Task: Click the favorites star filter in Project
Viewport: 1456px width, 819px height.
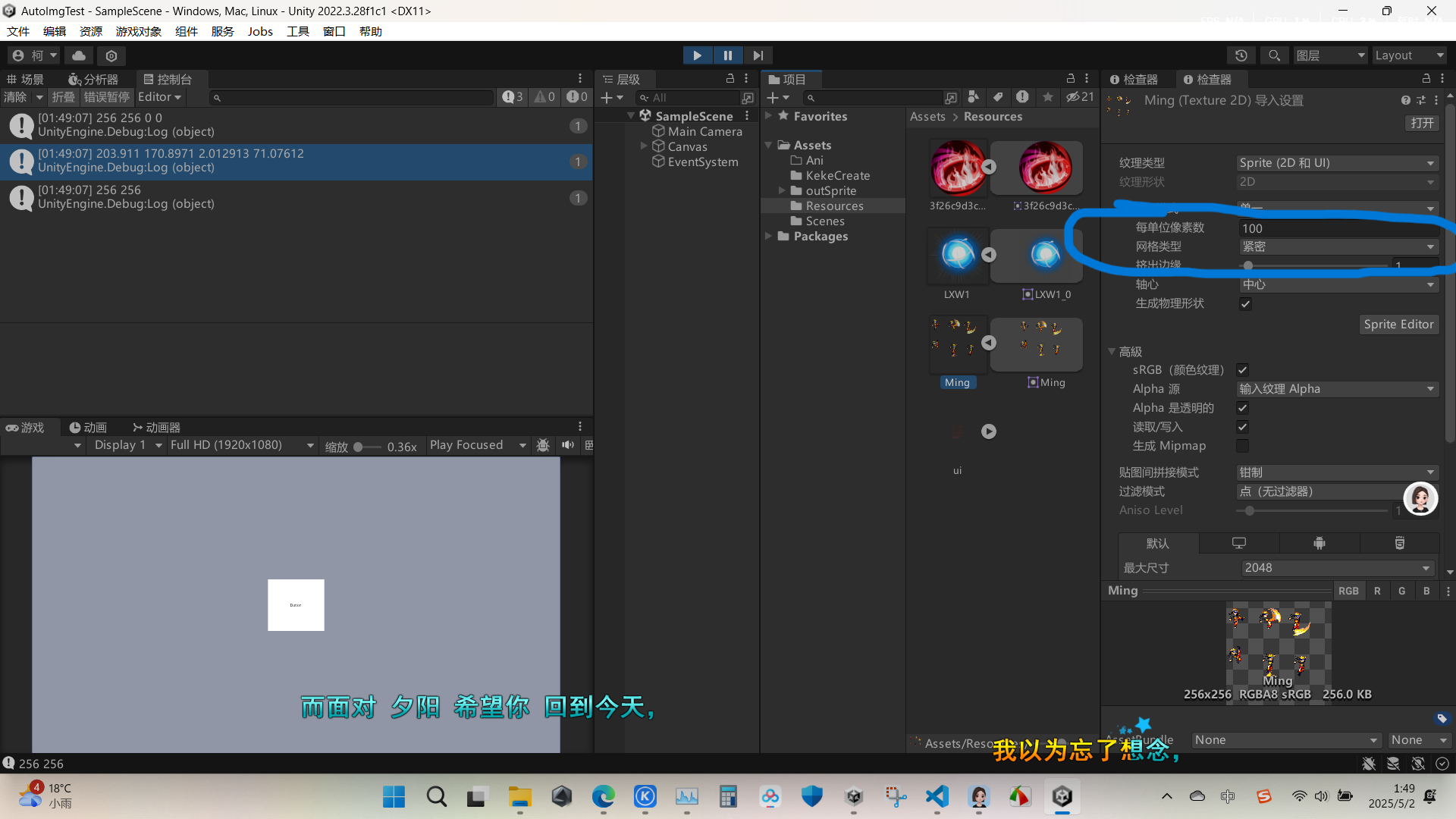Action: tap(1047, 97)
